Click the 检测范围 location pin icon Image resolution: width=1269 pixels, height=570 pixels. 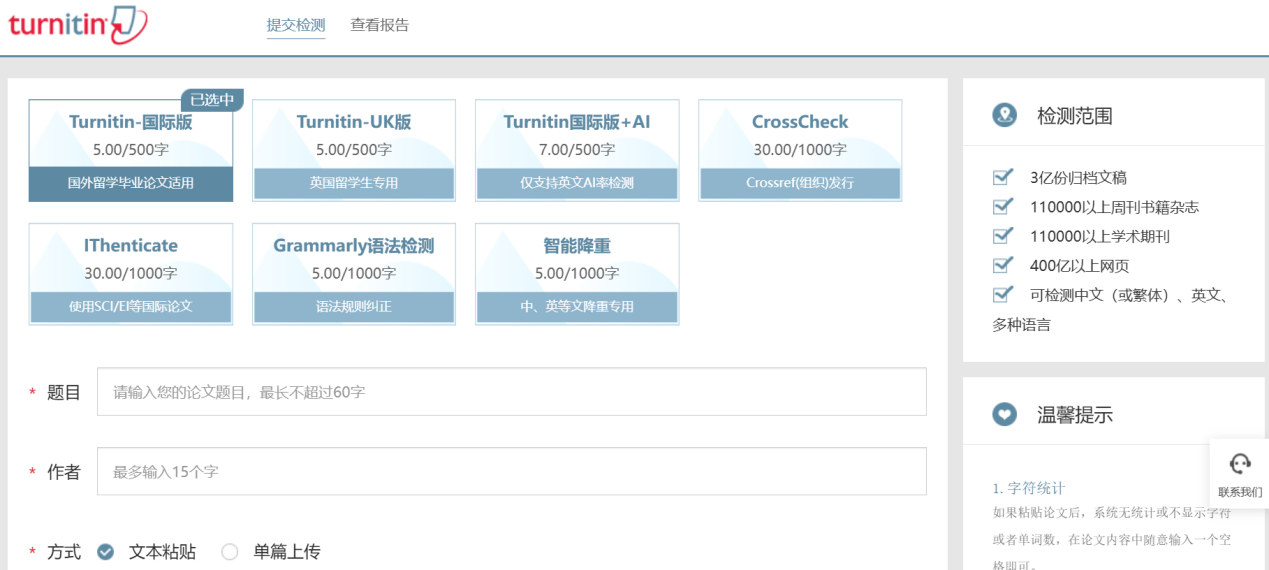click(1004, 116)
